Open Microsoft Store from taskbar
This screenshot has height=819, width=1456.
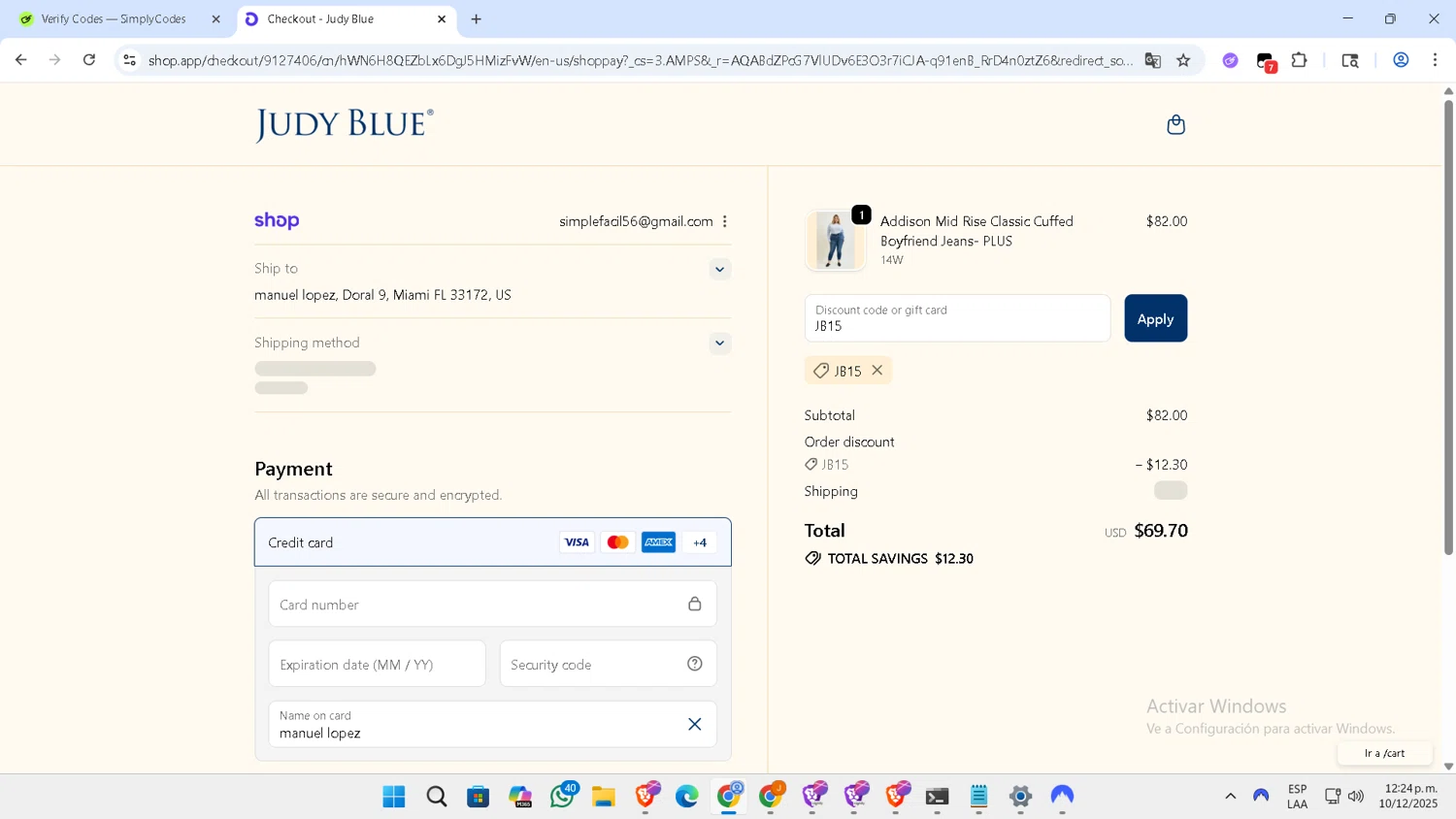(478, 797)
